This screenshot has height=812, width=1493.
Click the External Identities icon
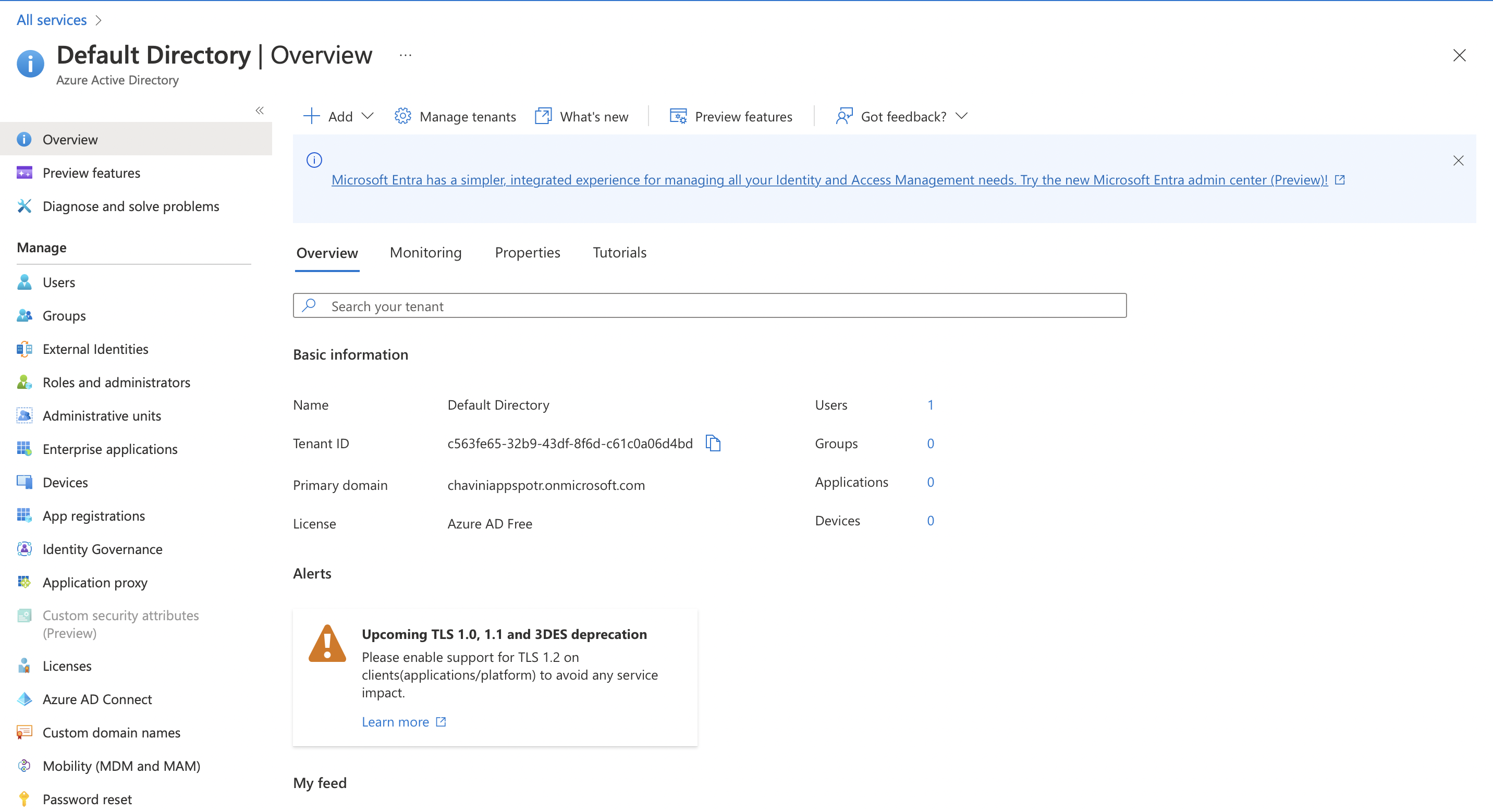tap(25, 349)
